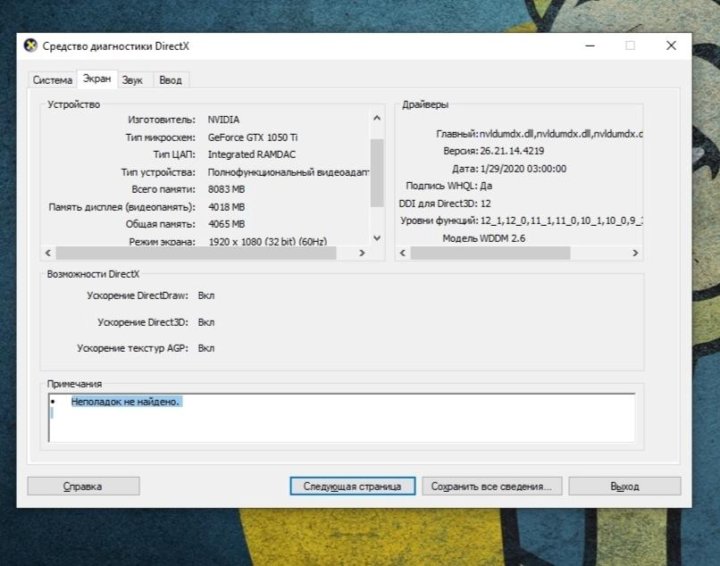Click the vertical scrollbar thumb in Устройство
720x566 pixels.
(x=377, y=170)
